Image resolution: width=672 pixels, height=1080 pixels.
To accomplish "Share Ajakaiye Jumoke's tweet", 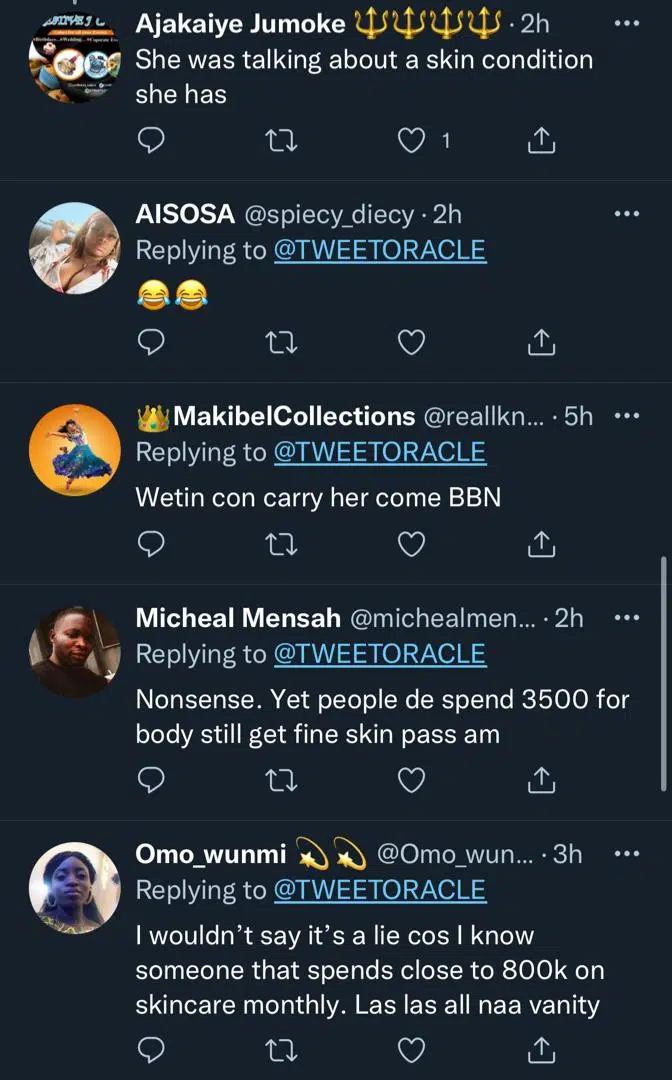I will [x=540, y=142].
